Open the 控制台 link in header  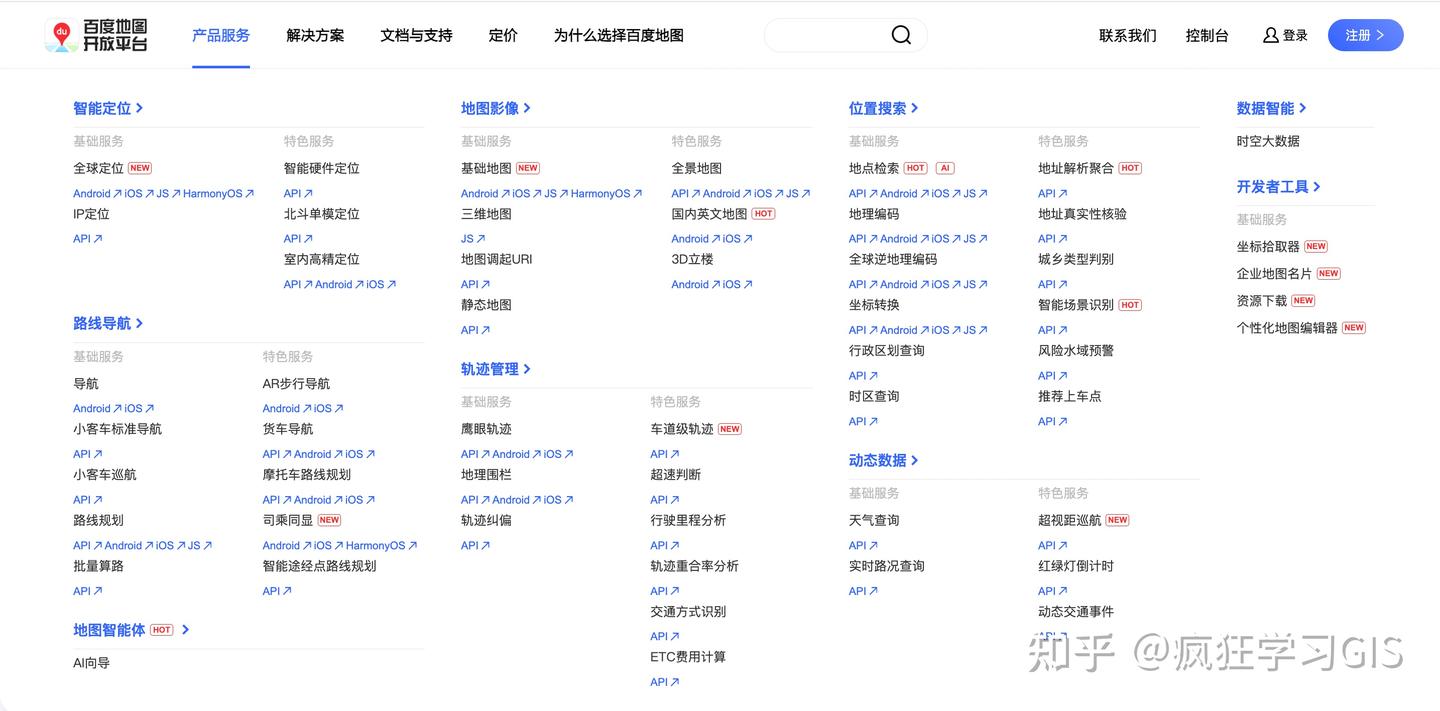[x=1206, y=35]
